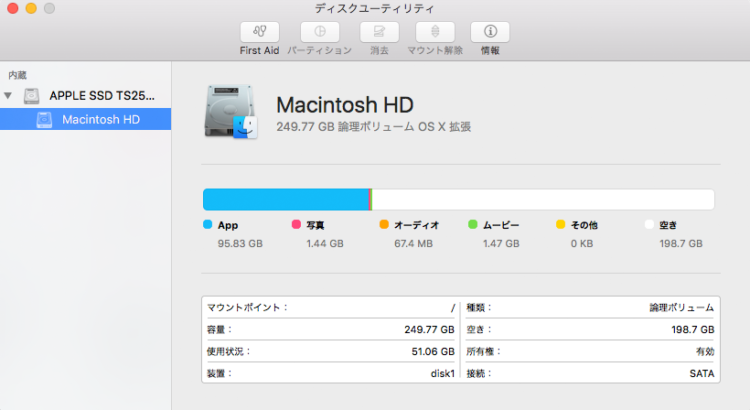Click the 1.47 GB ムービー value
This screenshot has width=750, height=410.
pos(501,244)
